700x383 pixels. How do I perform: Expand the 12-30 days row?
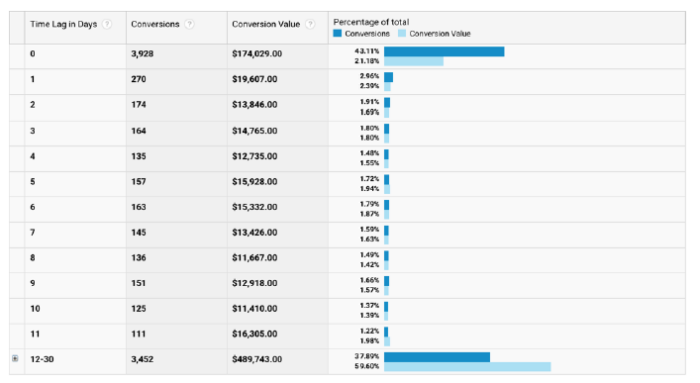15,358
